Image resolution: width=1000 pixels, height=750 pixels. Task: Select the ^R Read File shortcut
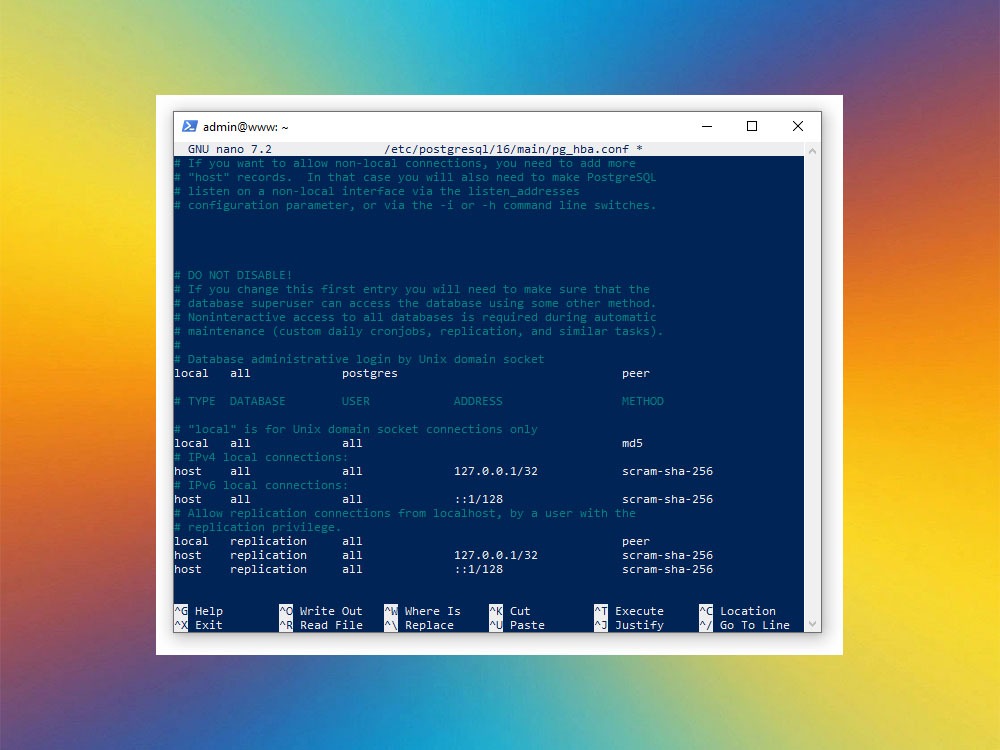point(320,625)
